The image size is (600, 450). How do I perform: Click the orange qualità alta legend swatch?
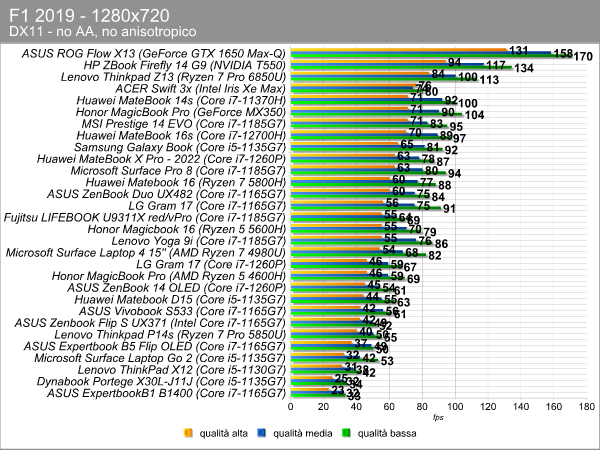[188, 433]
